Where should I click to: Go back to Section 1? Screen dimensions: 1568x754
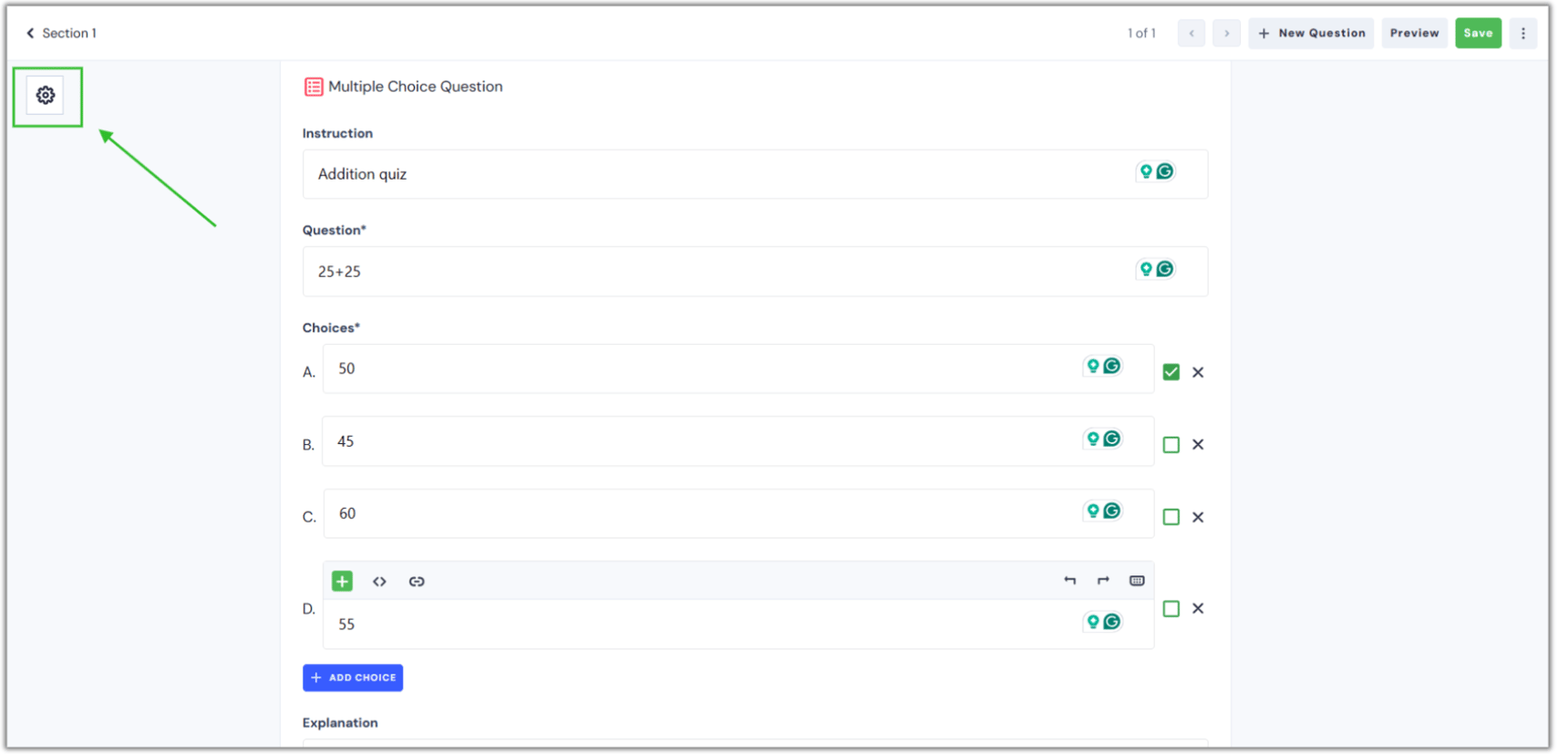(x=61, y=34)
